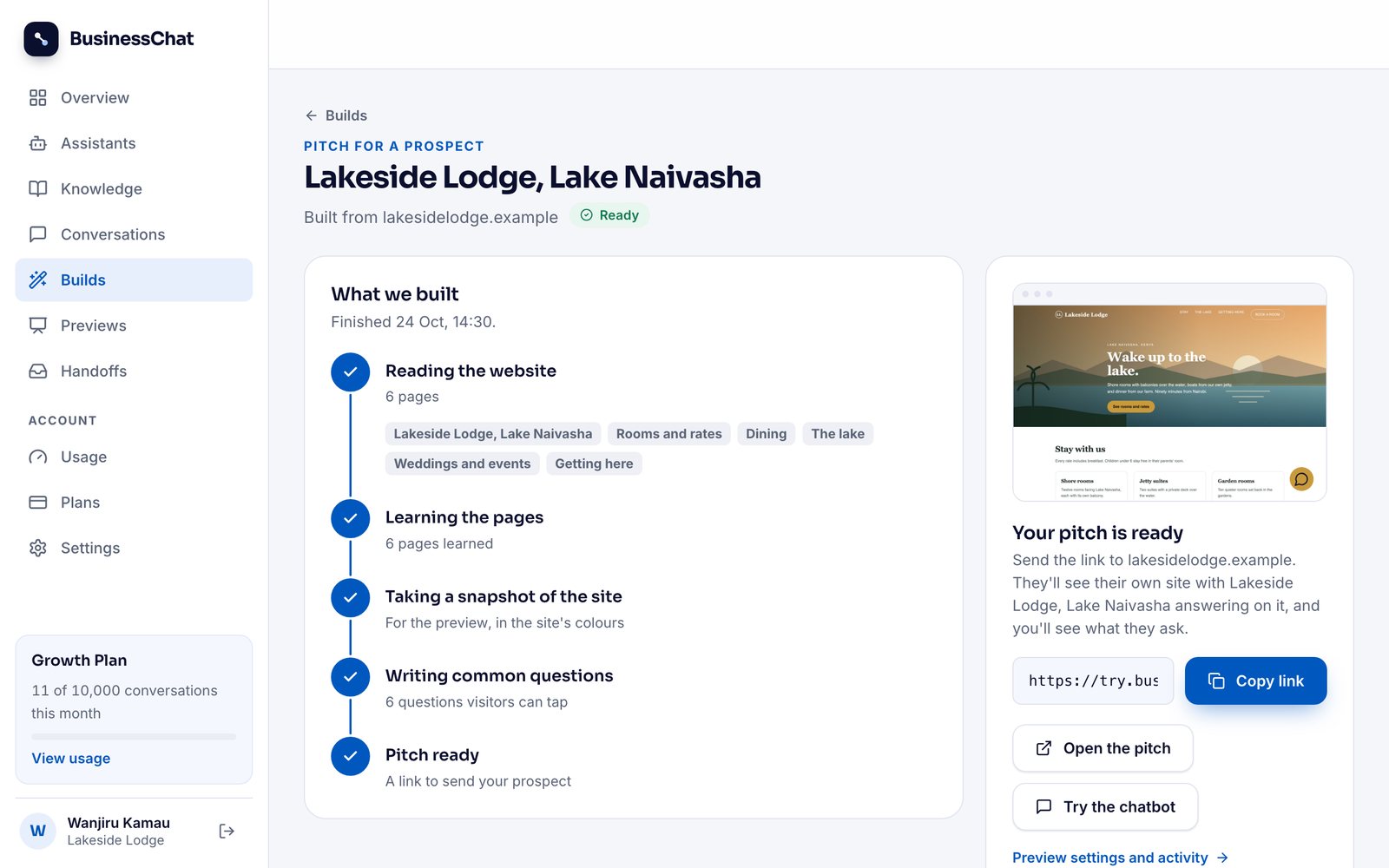Screen dimensions: 1389x868
Task: Click Try the chatbot button
Action: (x=1105, y=807)
